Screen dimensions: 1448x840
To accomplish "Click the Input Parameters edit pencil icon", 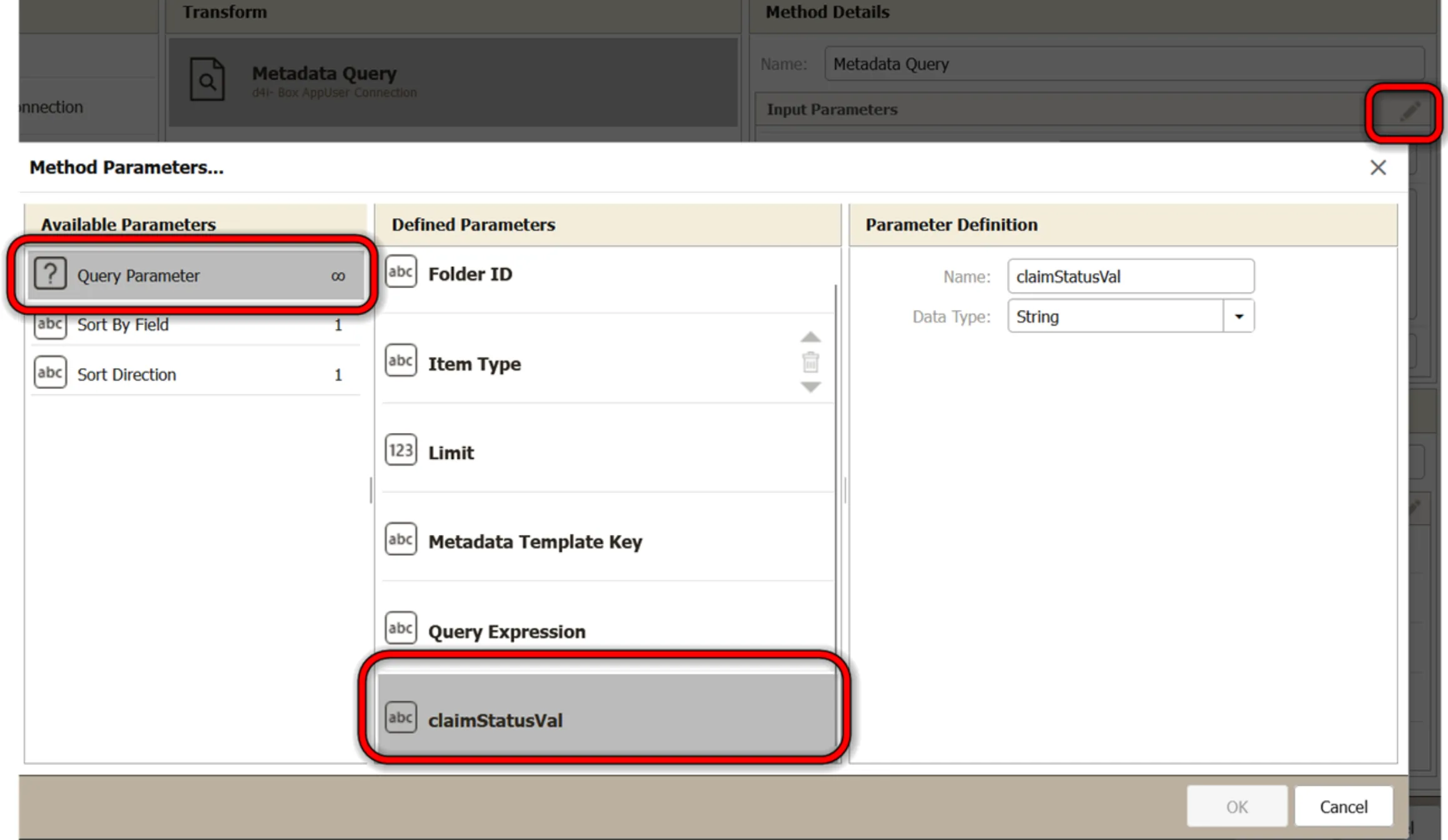I will click(x=1409, y=111).
